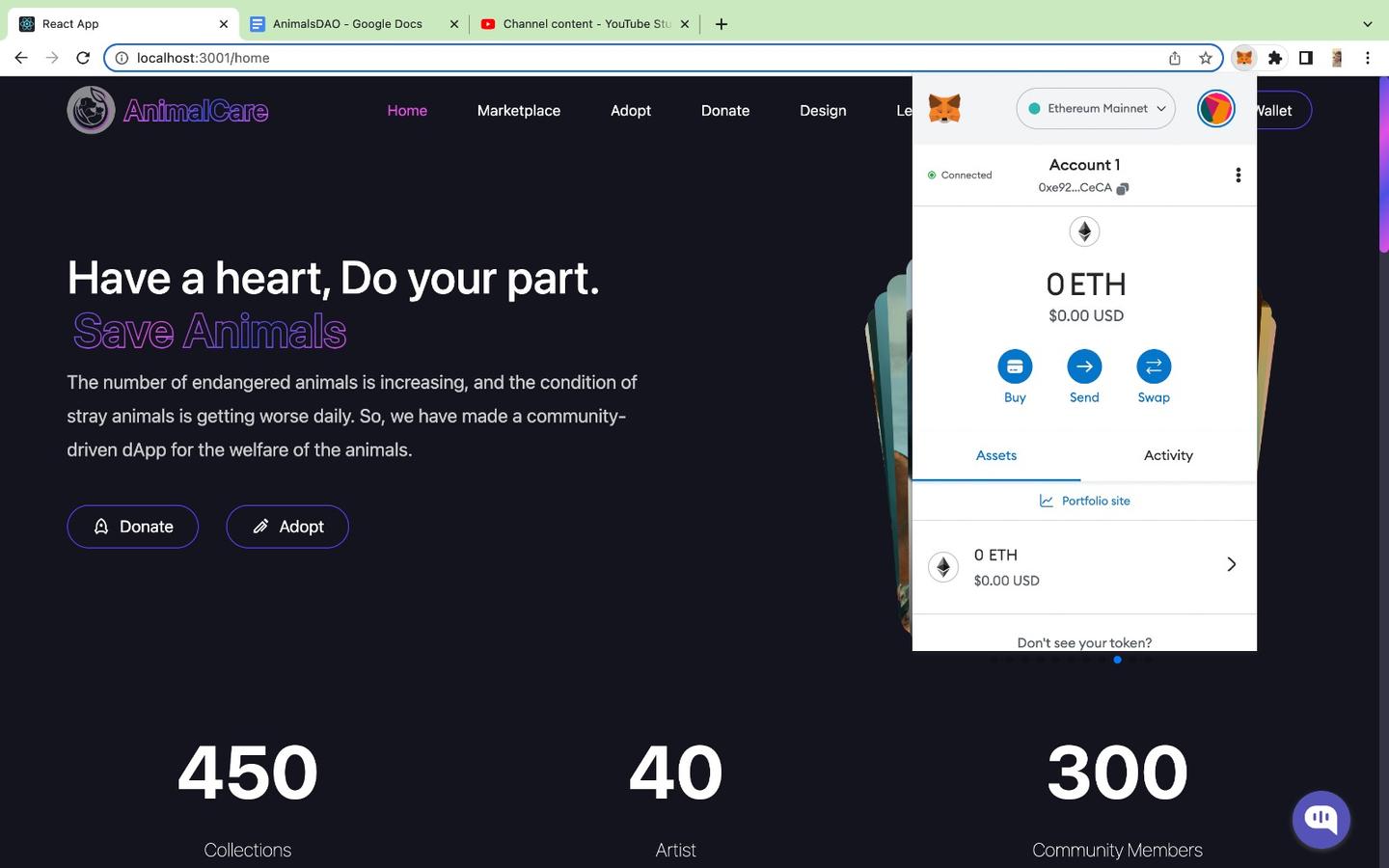This screenshot has width=1389, height=868.
Task: Go to Home nav item
Action: [x=407, y=110]
